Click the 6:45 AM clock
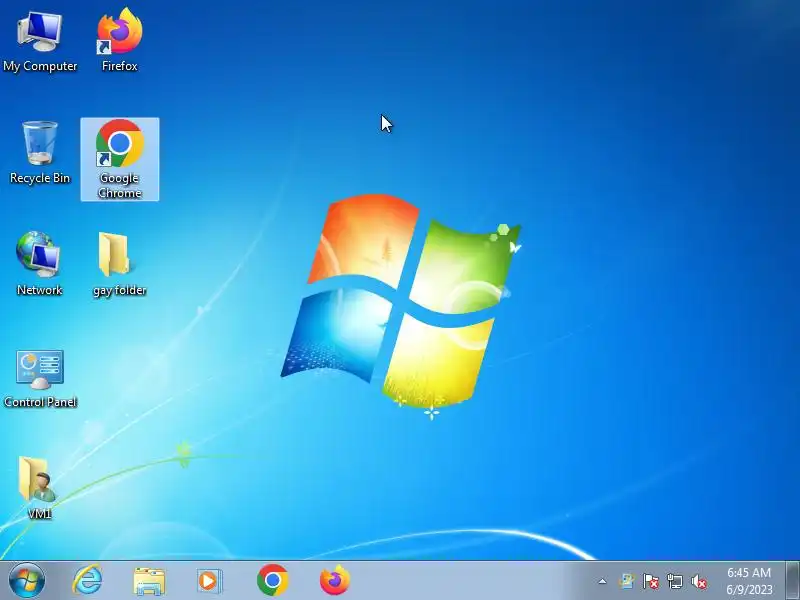Screen dimensions: 800x600 [749, 572]
